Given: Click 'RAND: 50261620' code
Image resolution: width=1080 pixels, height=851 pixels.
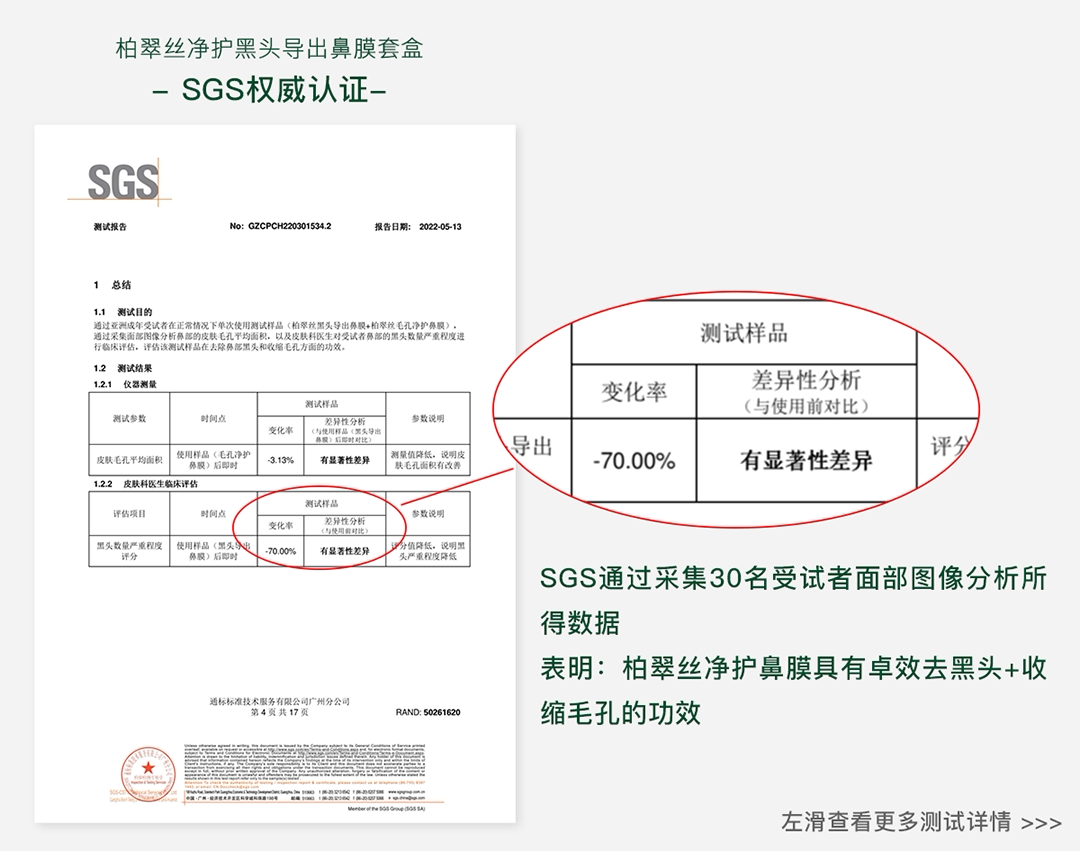Looking at the screenshot, I should coord(428,712).
